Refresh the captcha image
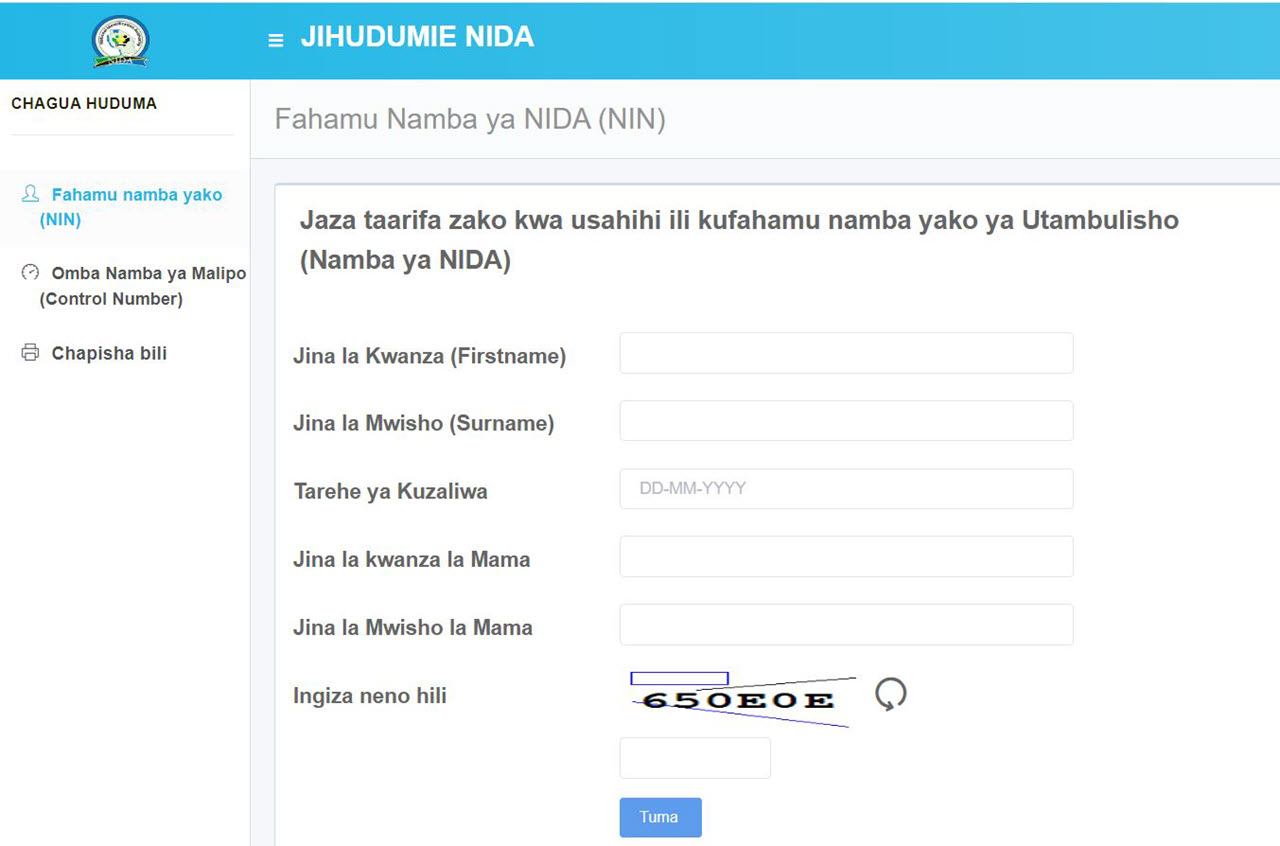Screen dimensions: 1280x846 [x=890, y=693]
